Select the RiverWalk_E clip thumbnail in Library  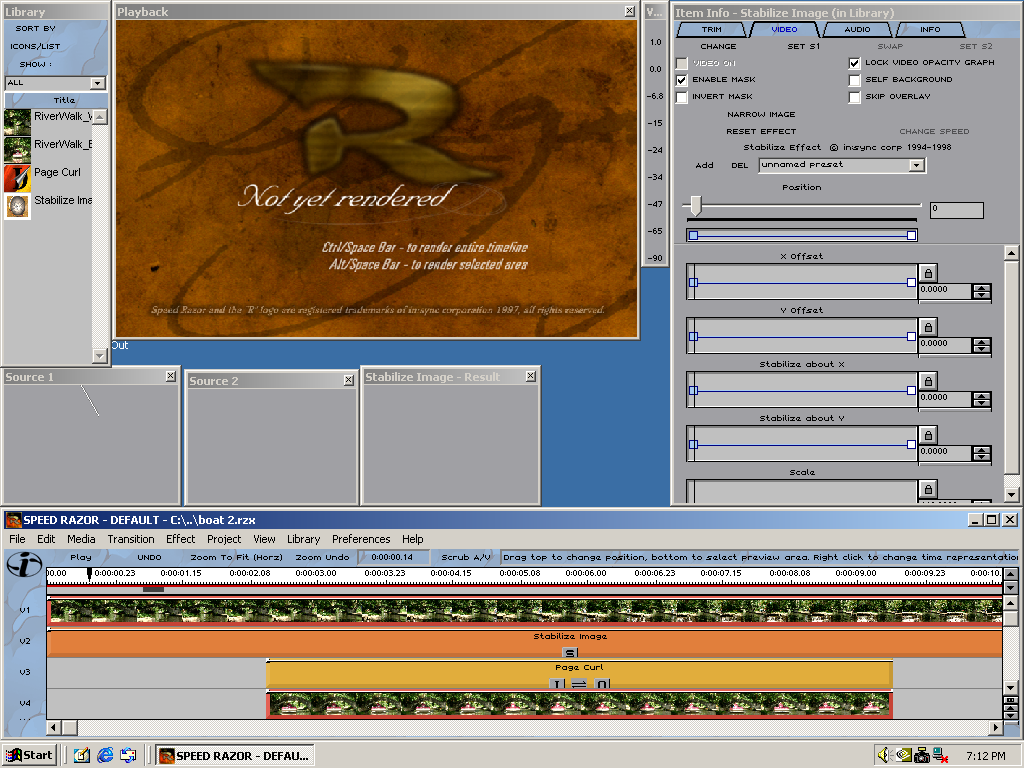pos(17,150)
